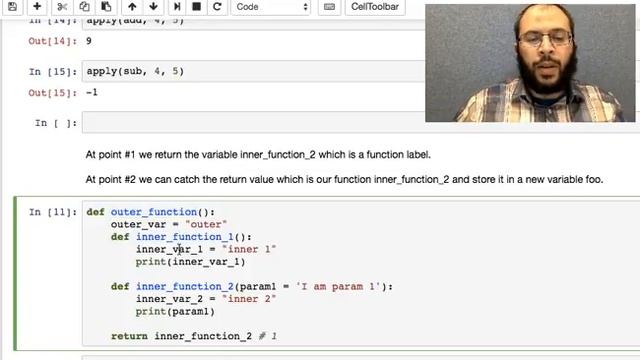This screenshot has width=640, height=360.
Task: Click the 'At point #1' markdown paragraph
Action: [x=258, y=155]
